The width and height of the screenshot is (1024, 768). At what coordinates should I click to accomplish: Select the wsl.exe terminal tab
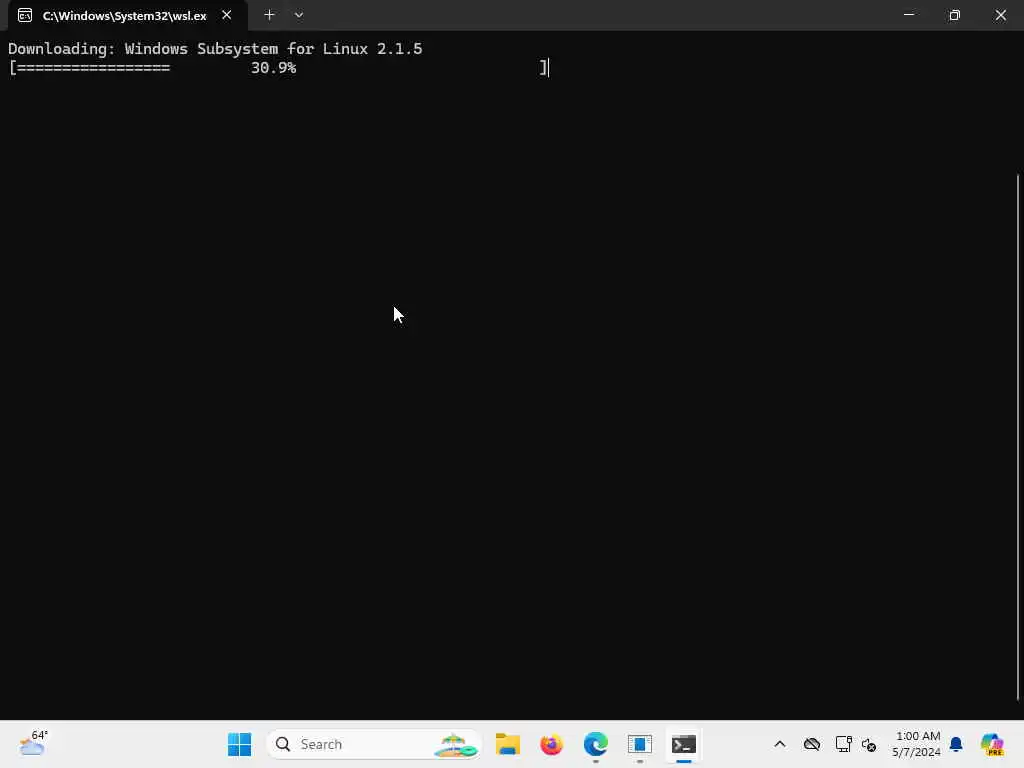[x=127, y=16]
